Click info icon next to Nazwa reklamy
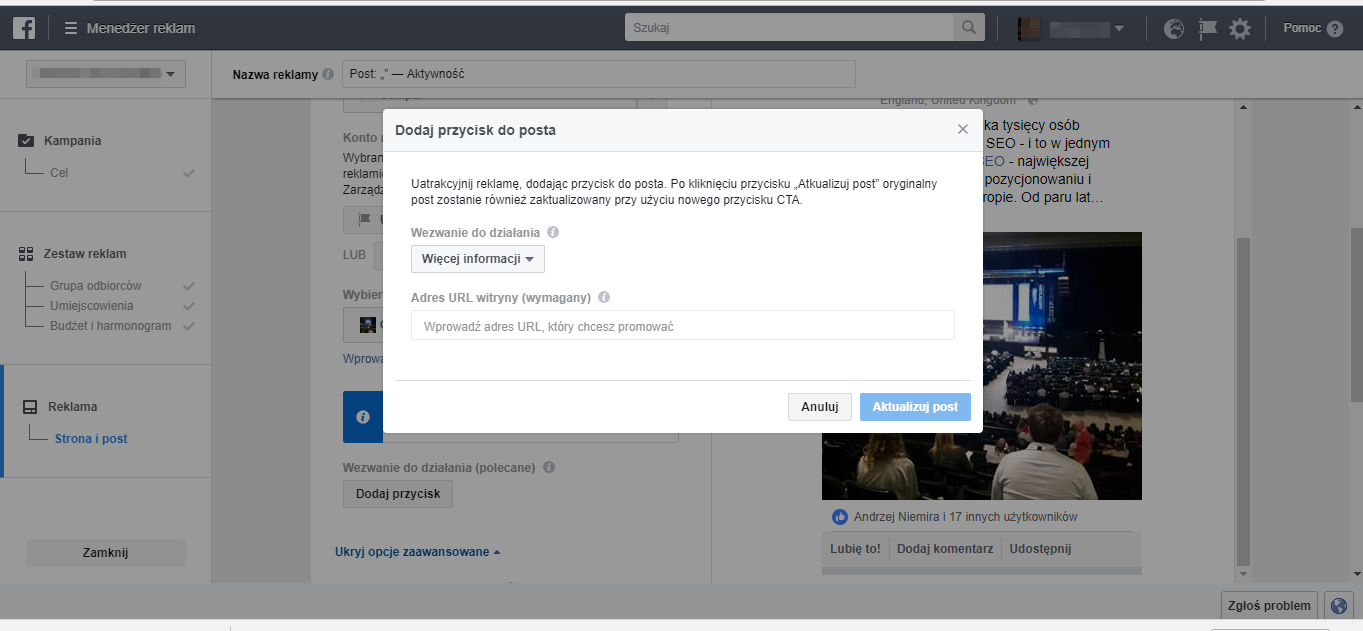1363x631 pixels. tap(328, 74)
